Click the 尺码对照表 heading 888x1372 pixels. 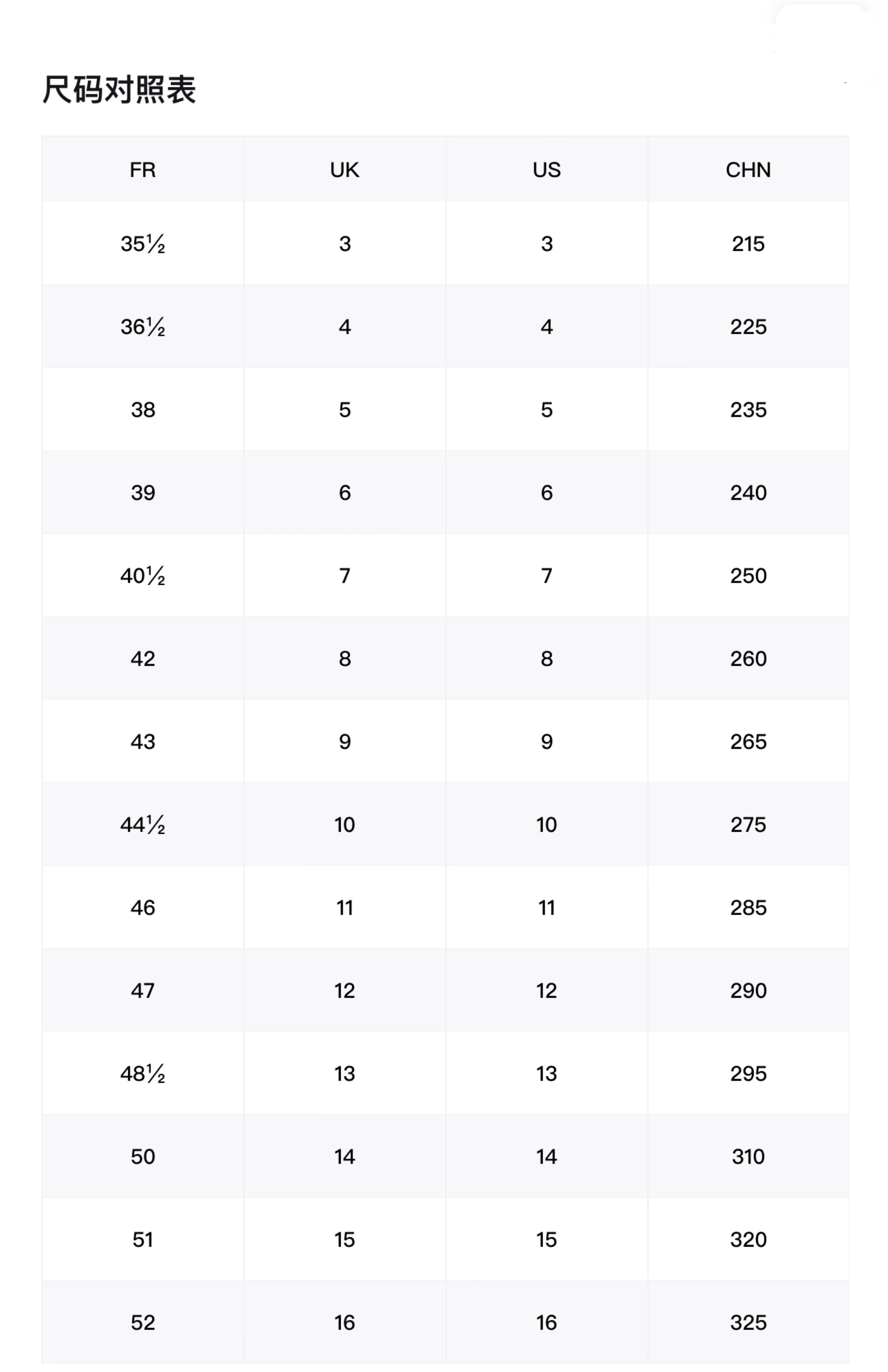pyautogui.click(x=119, y=90)
